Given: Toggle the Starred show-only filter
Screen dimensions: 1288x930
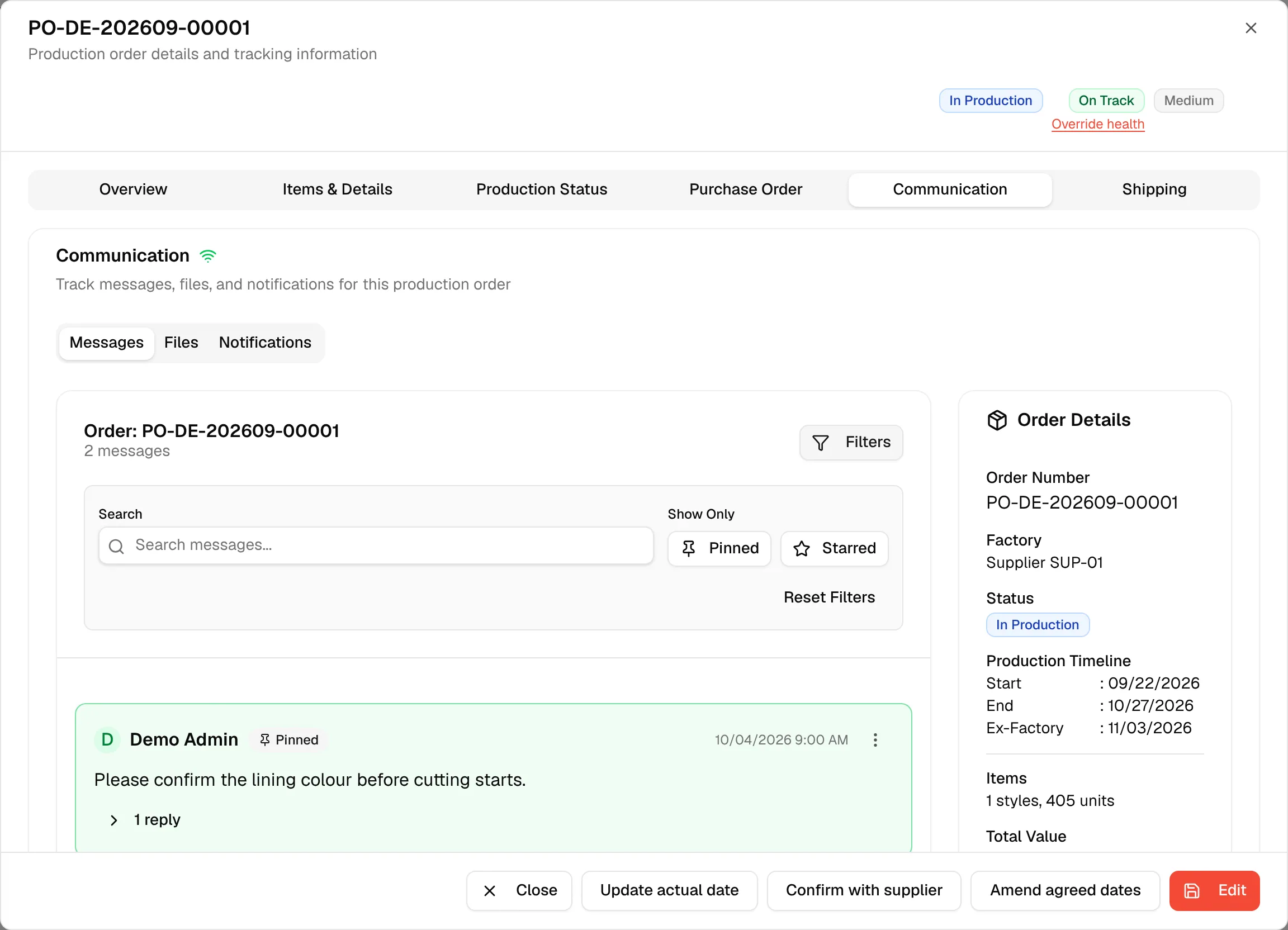Looking at the screenshot, I should [x=834, y=548].
